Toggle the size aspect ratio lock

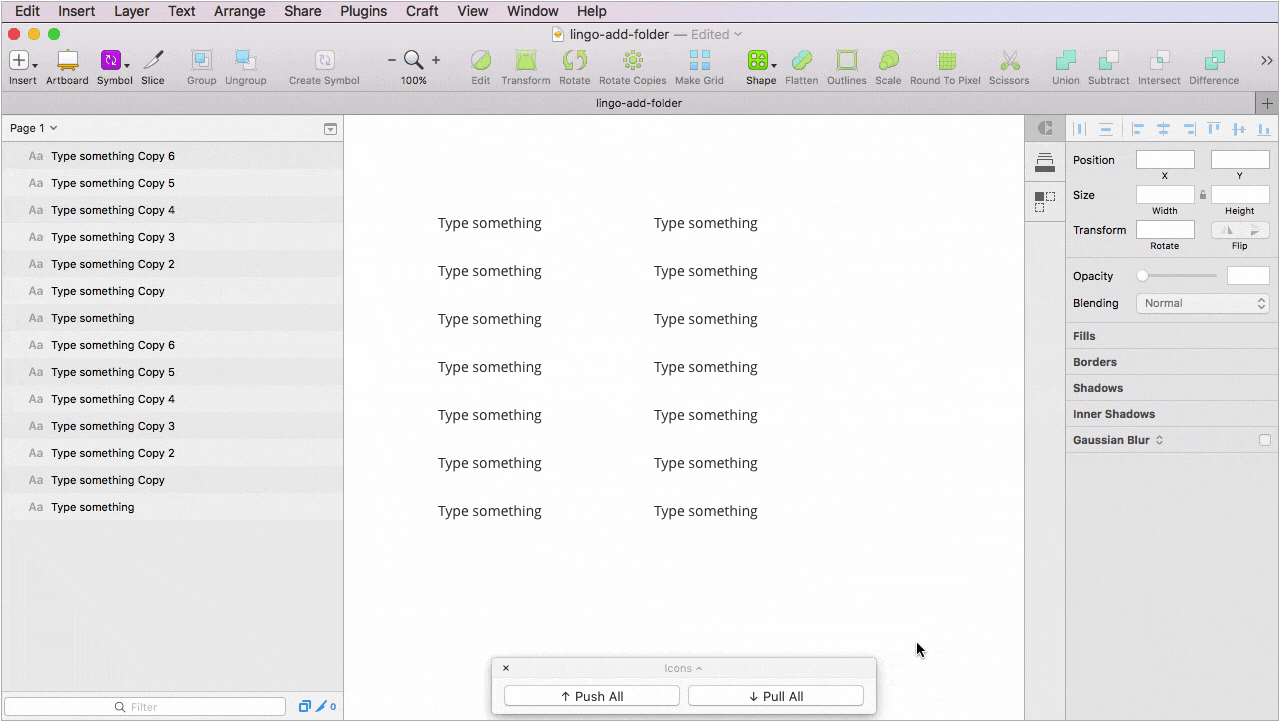[x=1203, y=195]
